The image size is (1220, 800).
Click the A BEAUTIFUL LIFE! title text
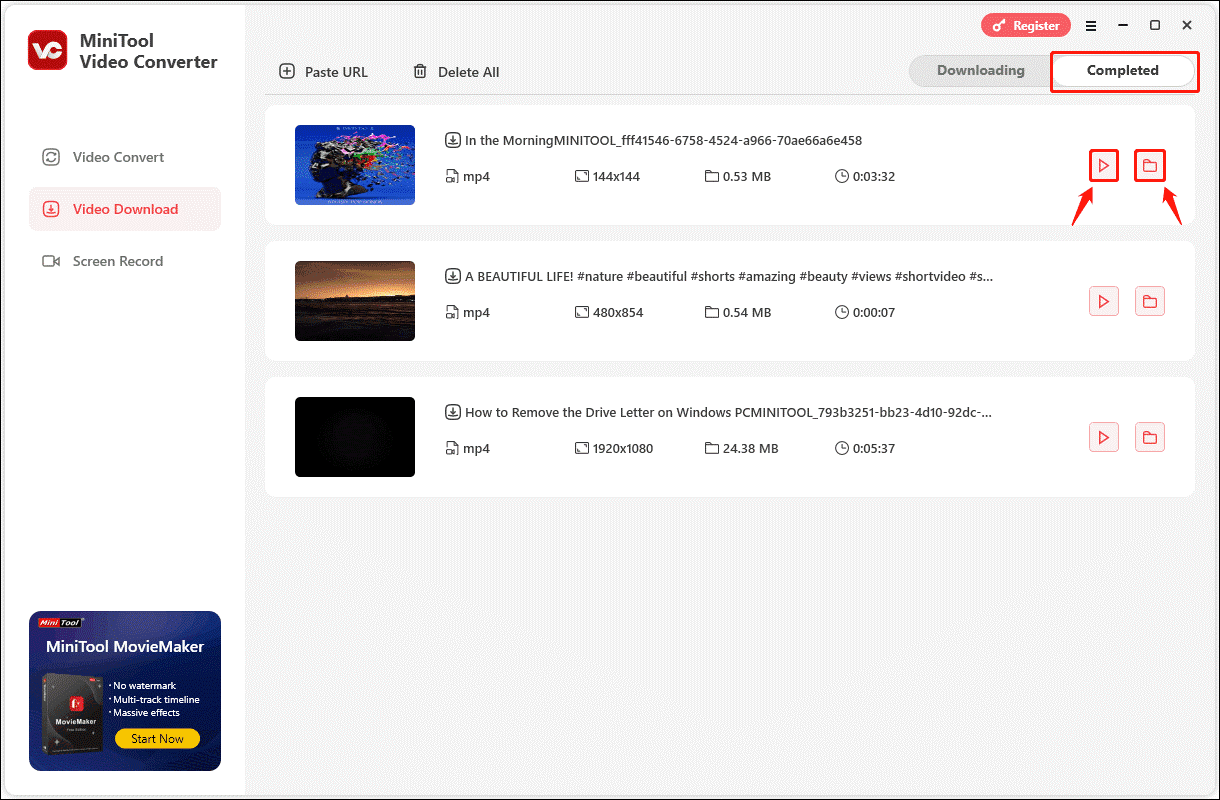[729, 277]
